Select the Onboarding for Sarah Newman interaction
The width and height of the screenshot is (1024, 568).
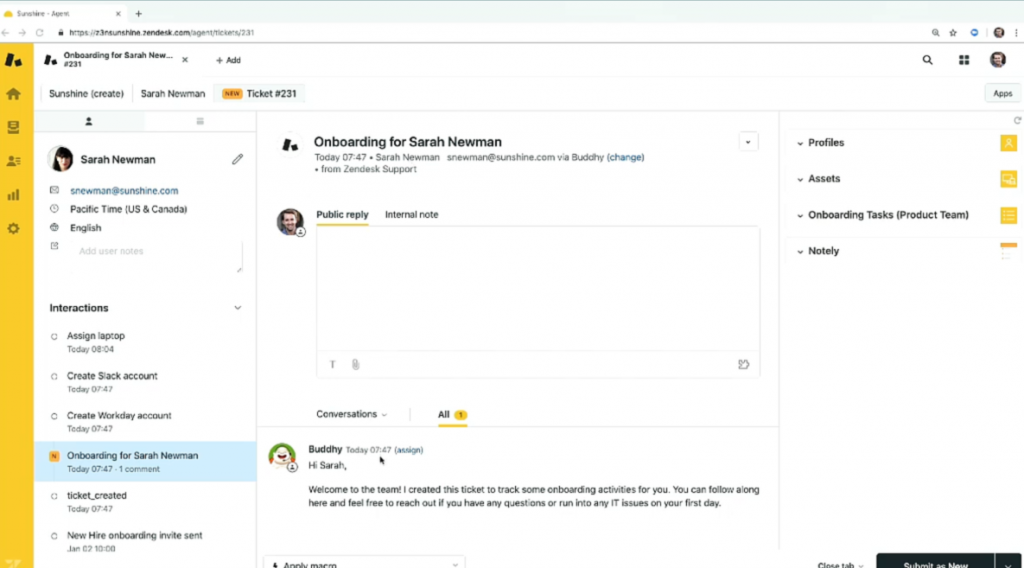pyautogui.click(x=145, y=462)
